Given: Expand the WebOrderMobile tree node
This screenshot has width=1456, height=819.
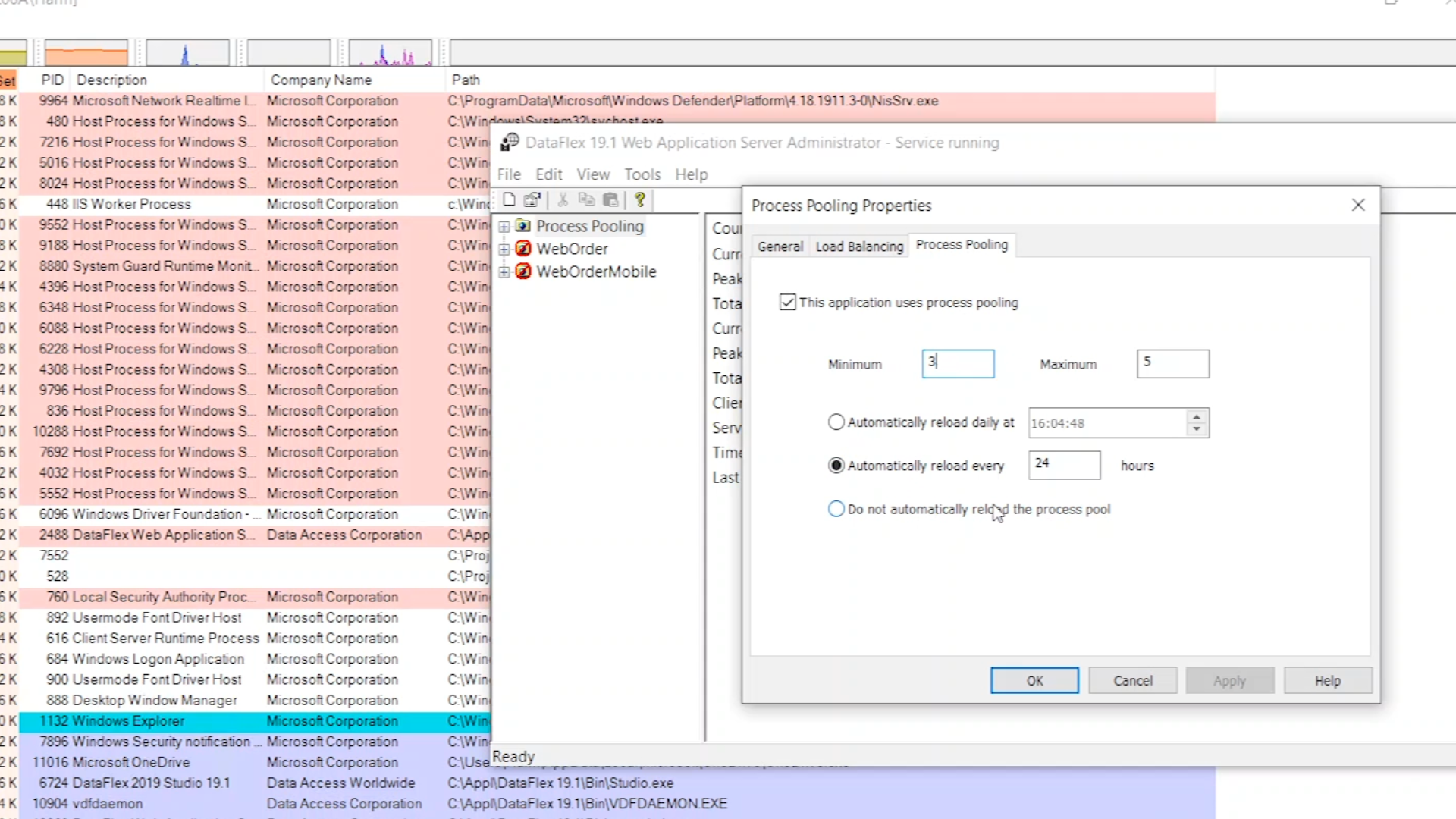Looking at the screenshot, I should [504, 271].
